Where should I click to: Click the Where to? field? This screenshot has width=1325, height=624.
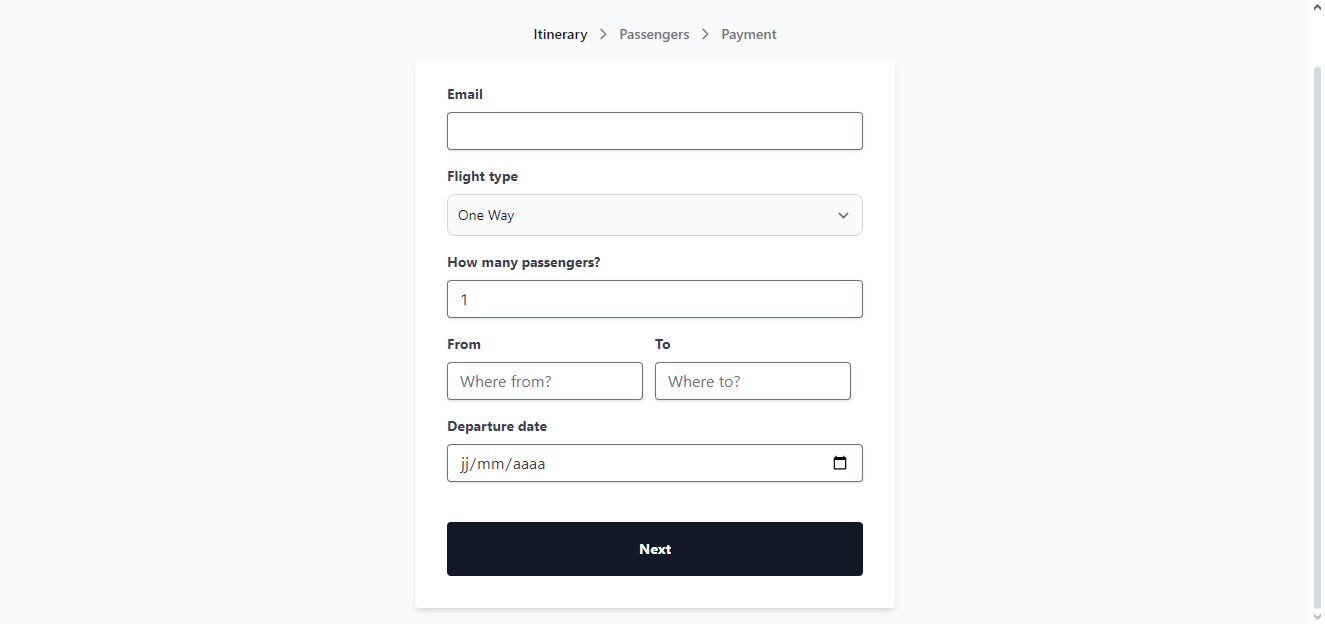click(752, 381)
